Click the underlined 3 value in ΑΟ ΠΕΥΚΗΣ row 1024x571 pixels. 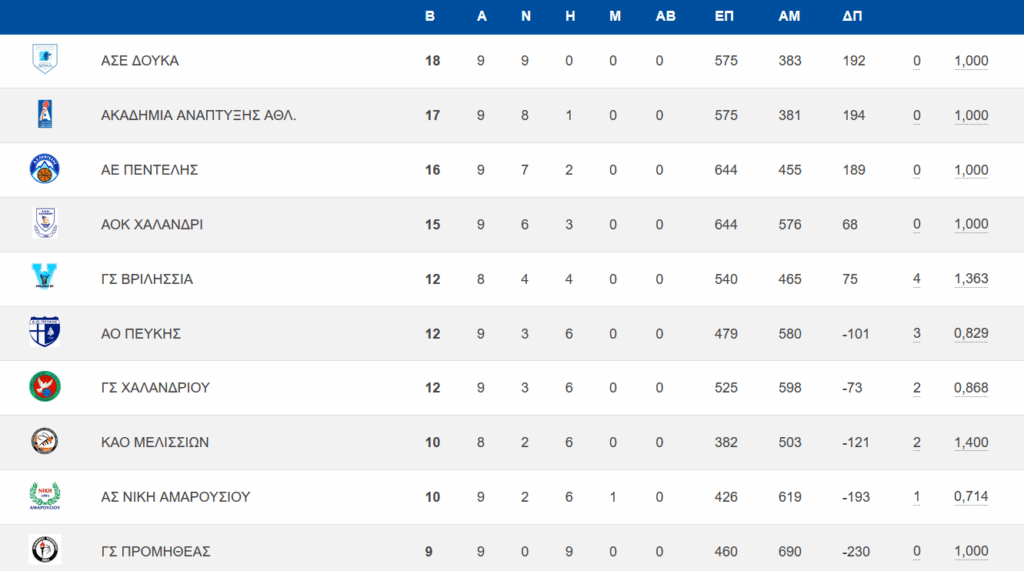tap(917, 334)
